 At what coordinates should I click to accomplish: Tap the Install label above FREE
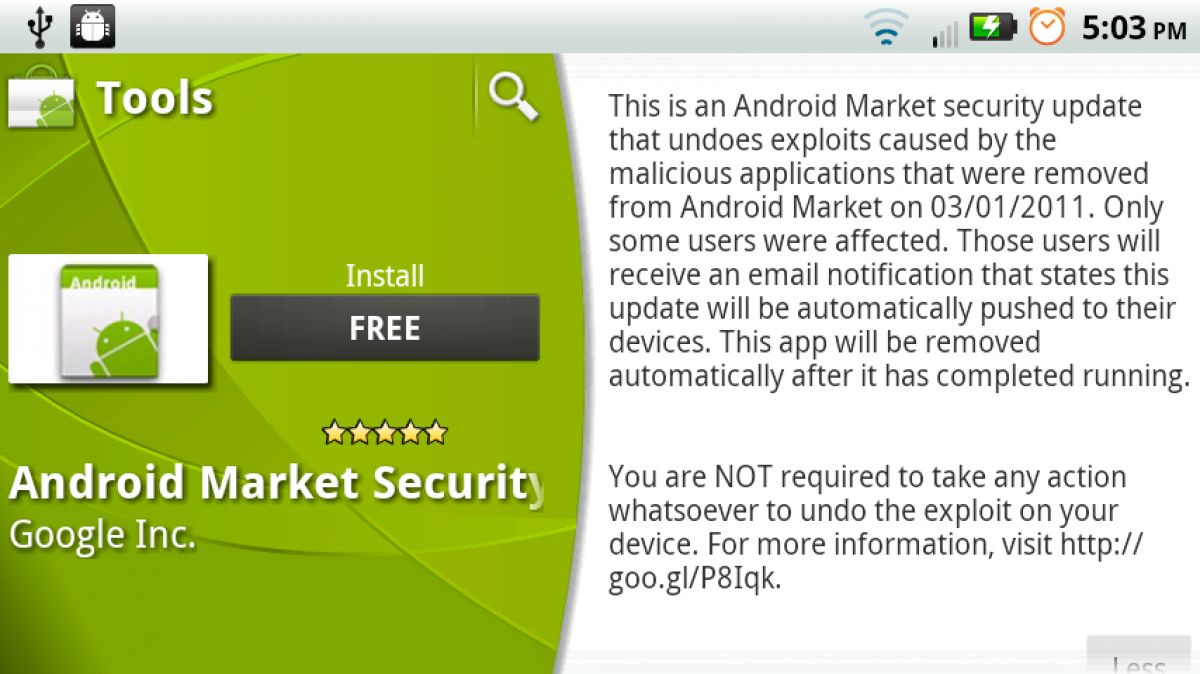pos(385,276)
